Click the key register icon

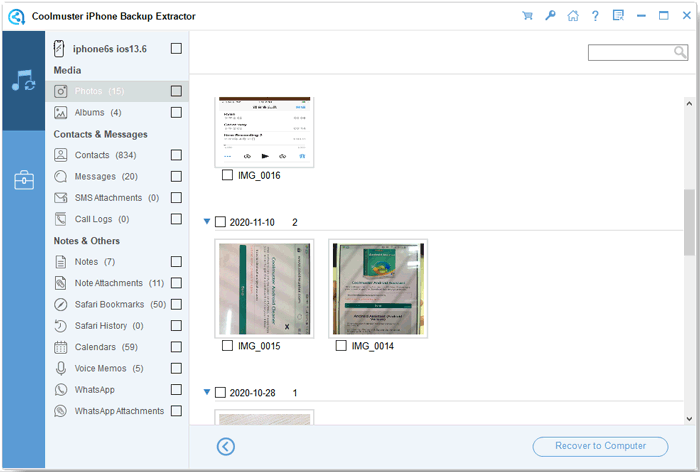[x=550, y=16]
